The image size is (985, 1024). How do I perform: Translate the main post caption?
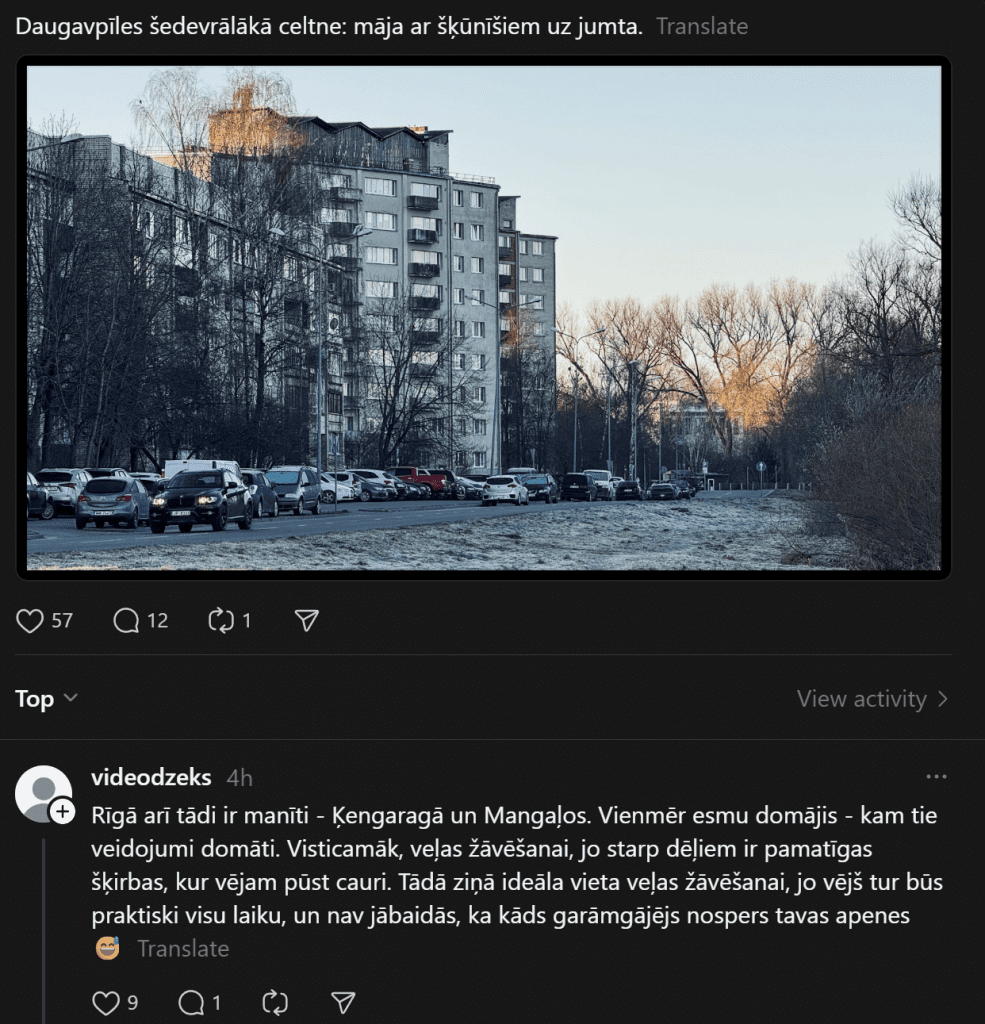click(702, 26)
